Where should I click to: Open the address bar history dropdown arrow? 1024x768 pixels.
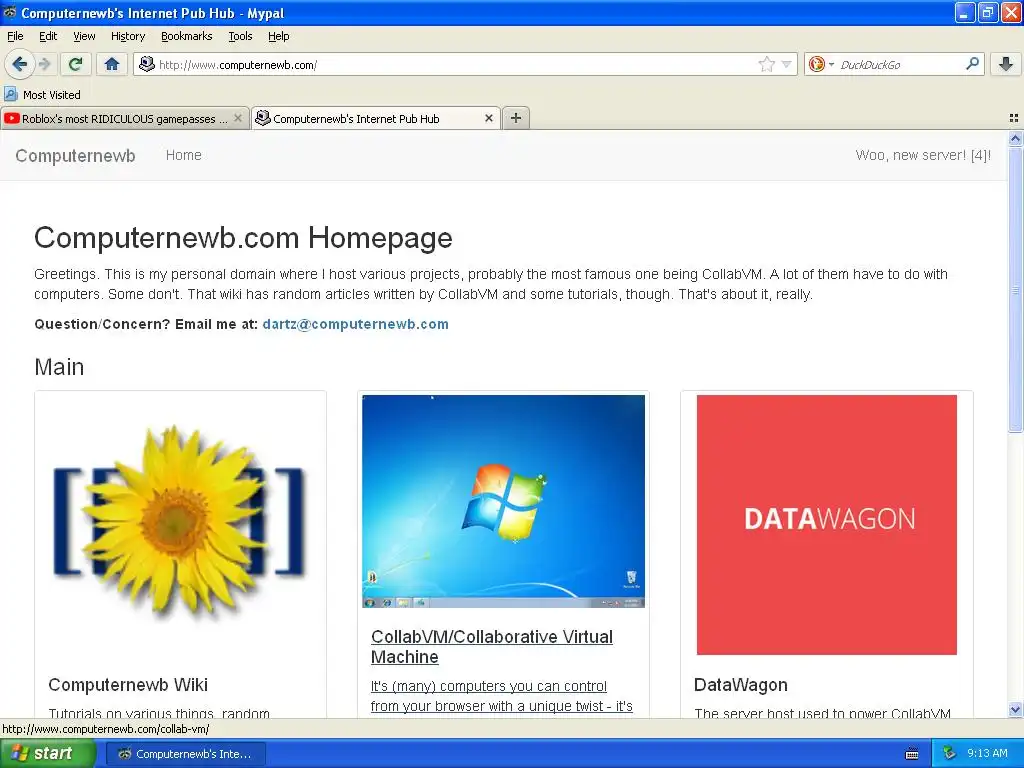[786, 64]
